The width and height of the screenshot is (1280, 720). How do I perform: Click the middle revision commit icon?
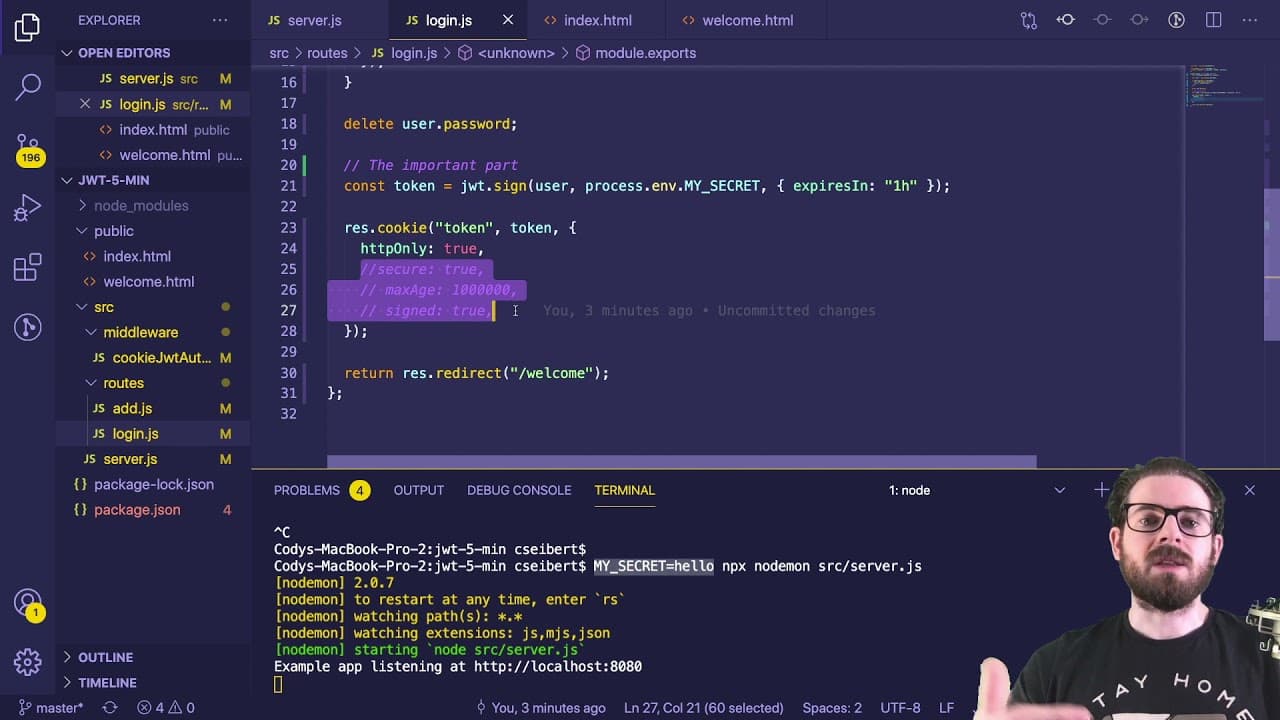point(1102,20)
